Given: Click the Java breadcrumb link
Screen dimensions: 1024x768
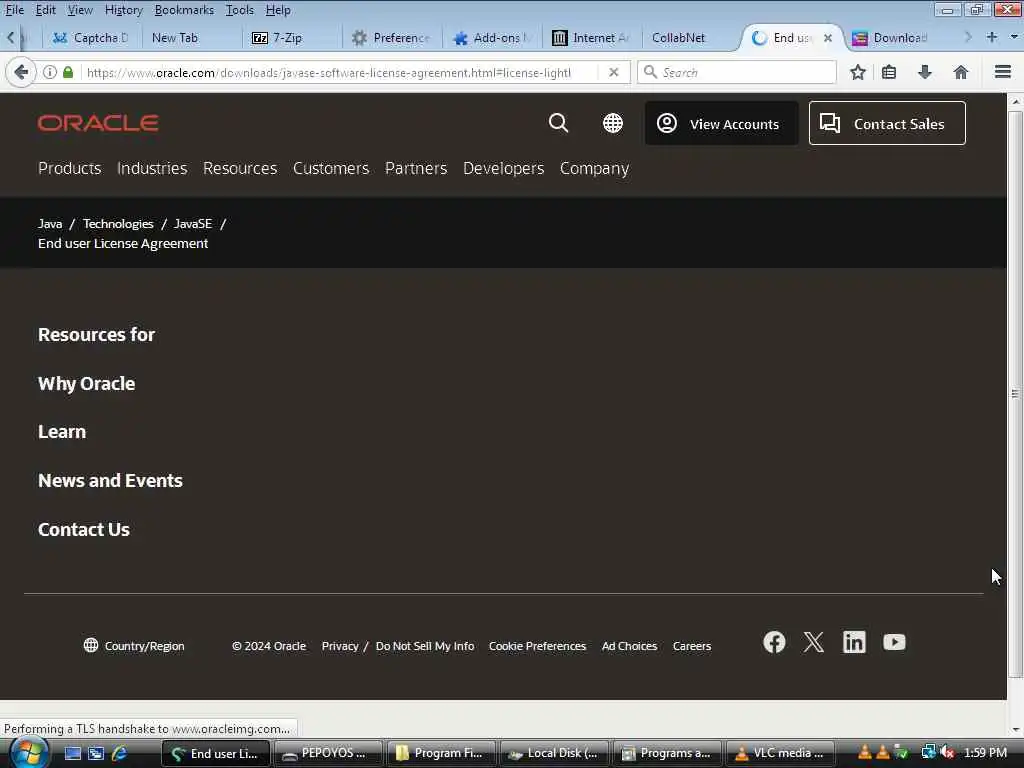Looking at the screenshot, I should (x=50, y=223).
